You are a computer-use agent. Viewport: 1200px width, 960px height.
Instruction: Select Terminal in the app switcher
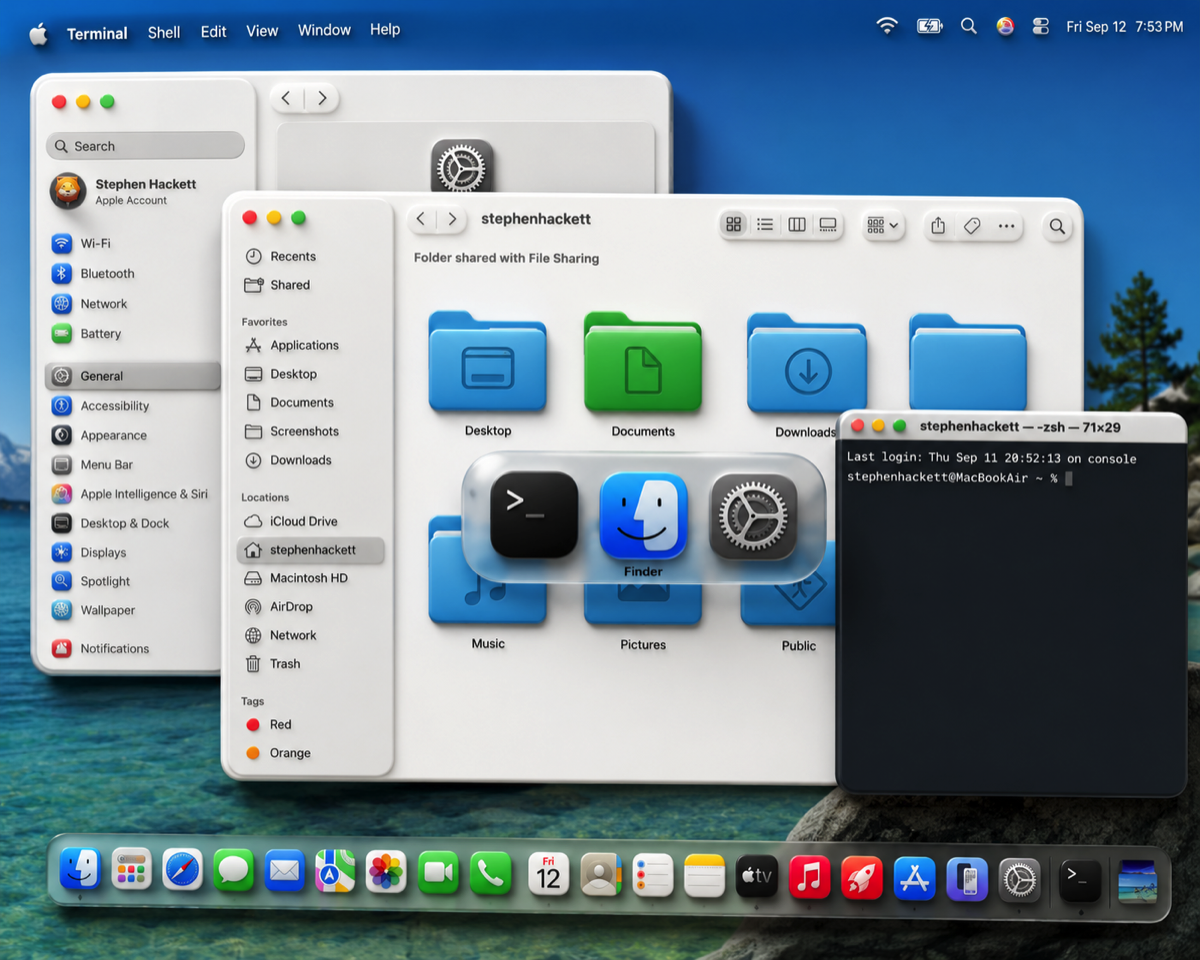pos(534,515)
